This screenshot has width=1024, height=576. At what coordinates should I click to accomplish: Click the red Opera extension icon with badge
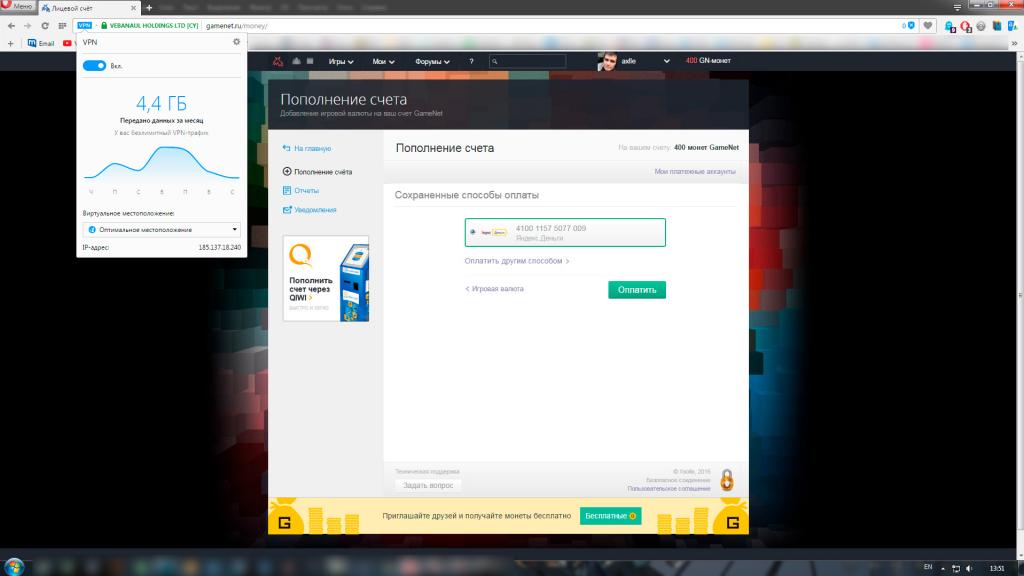pos(965,26)
